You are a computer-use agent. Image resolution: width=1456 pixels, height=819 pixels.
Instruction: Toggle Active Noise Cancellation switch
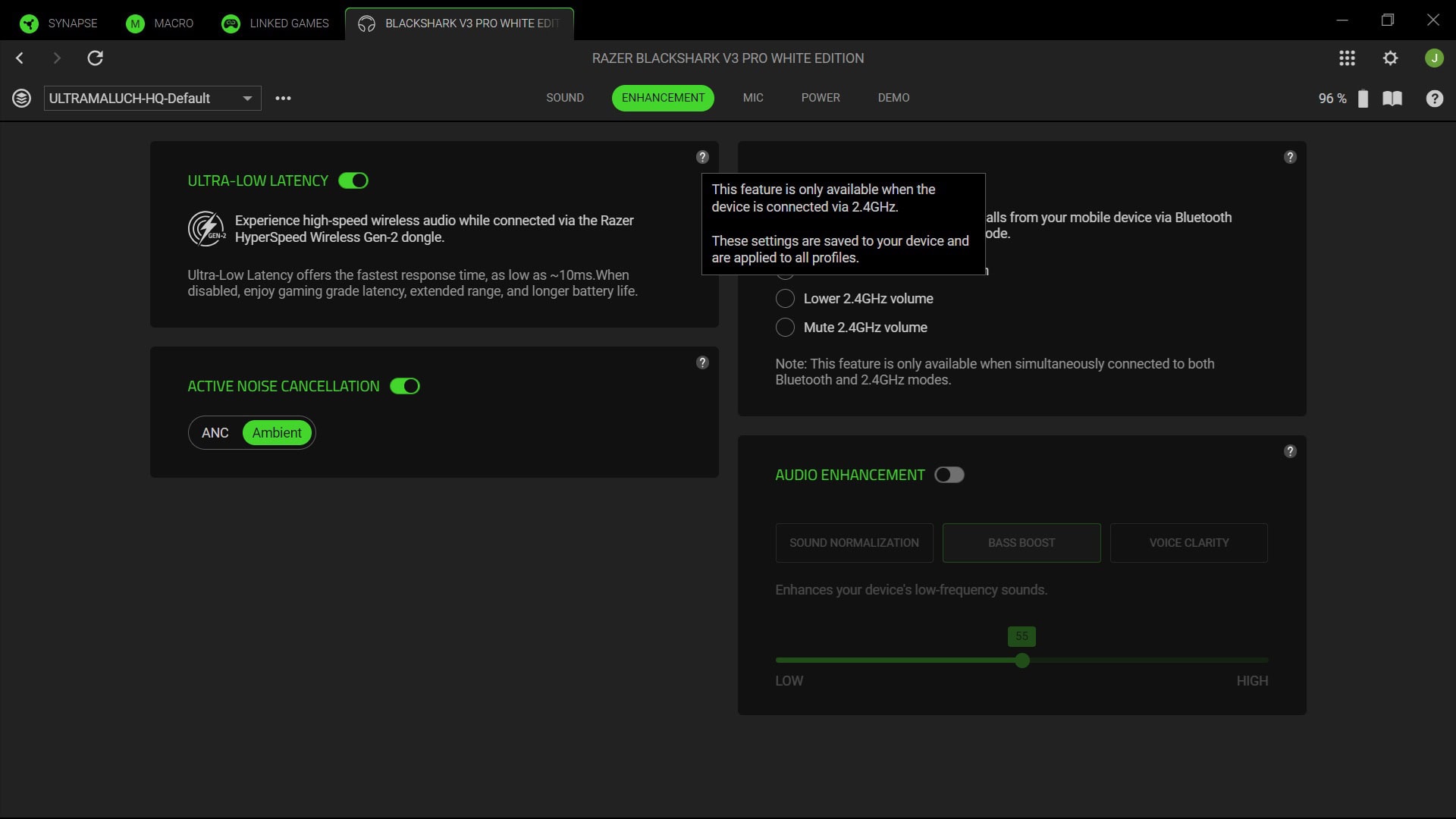point(405,386)
